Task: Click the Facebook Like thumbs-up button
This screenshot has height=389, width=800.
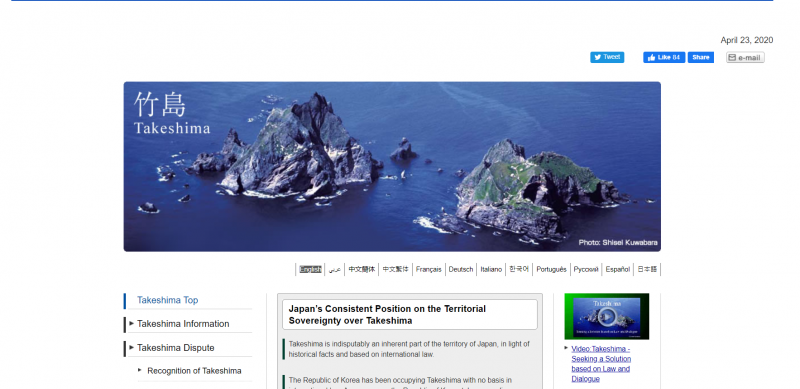Action: click(x=664, y=57)
